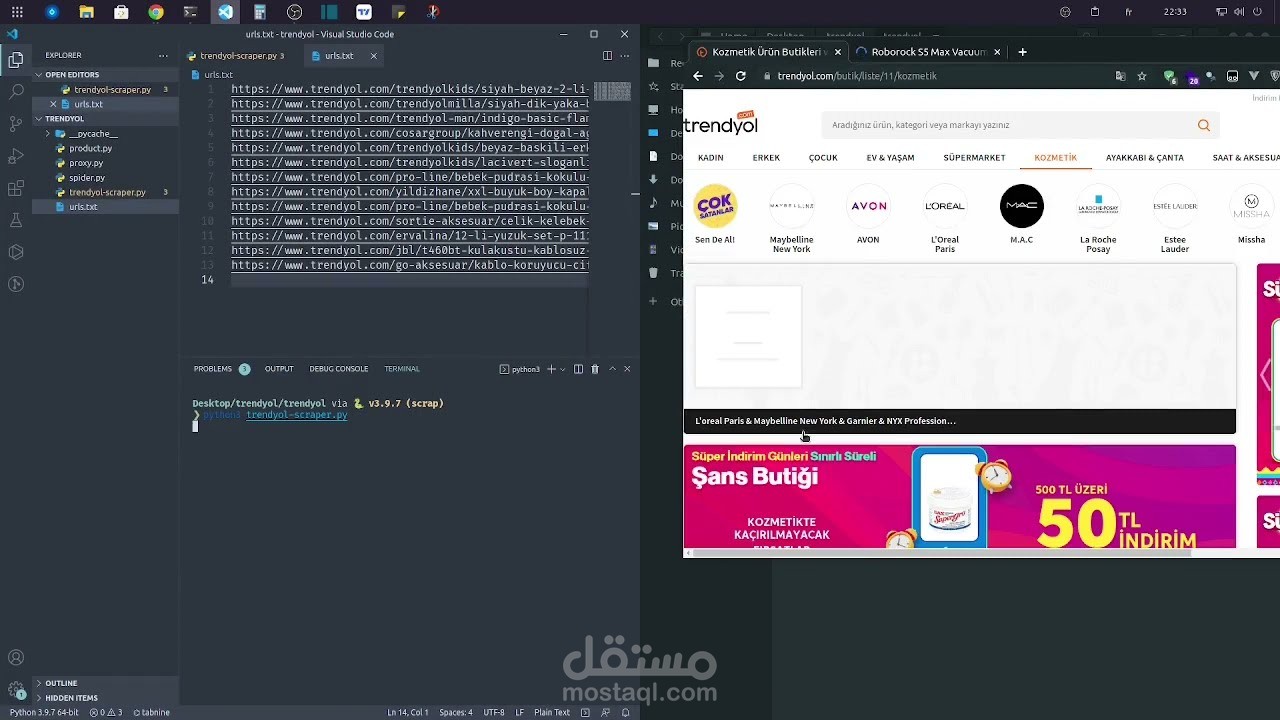Expand the __pycache__ folder
The width and height of the screenshot is (1280, 720).
pyautogui.click(x=105, y=134)
